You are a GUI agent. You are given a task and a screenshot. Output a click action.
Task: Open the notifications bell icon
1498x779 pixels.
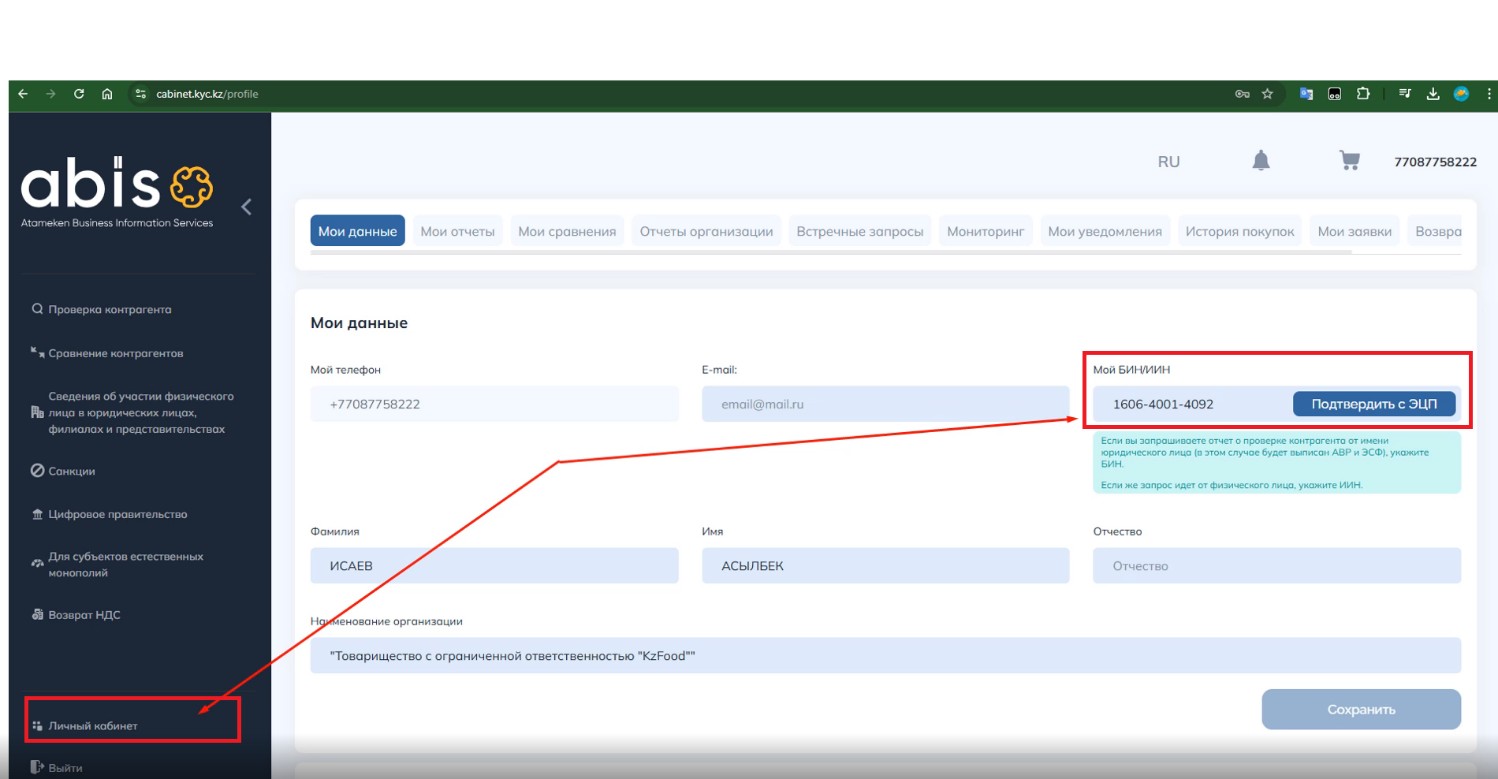[x=1261, y=161]
